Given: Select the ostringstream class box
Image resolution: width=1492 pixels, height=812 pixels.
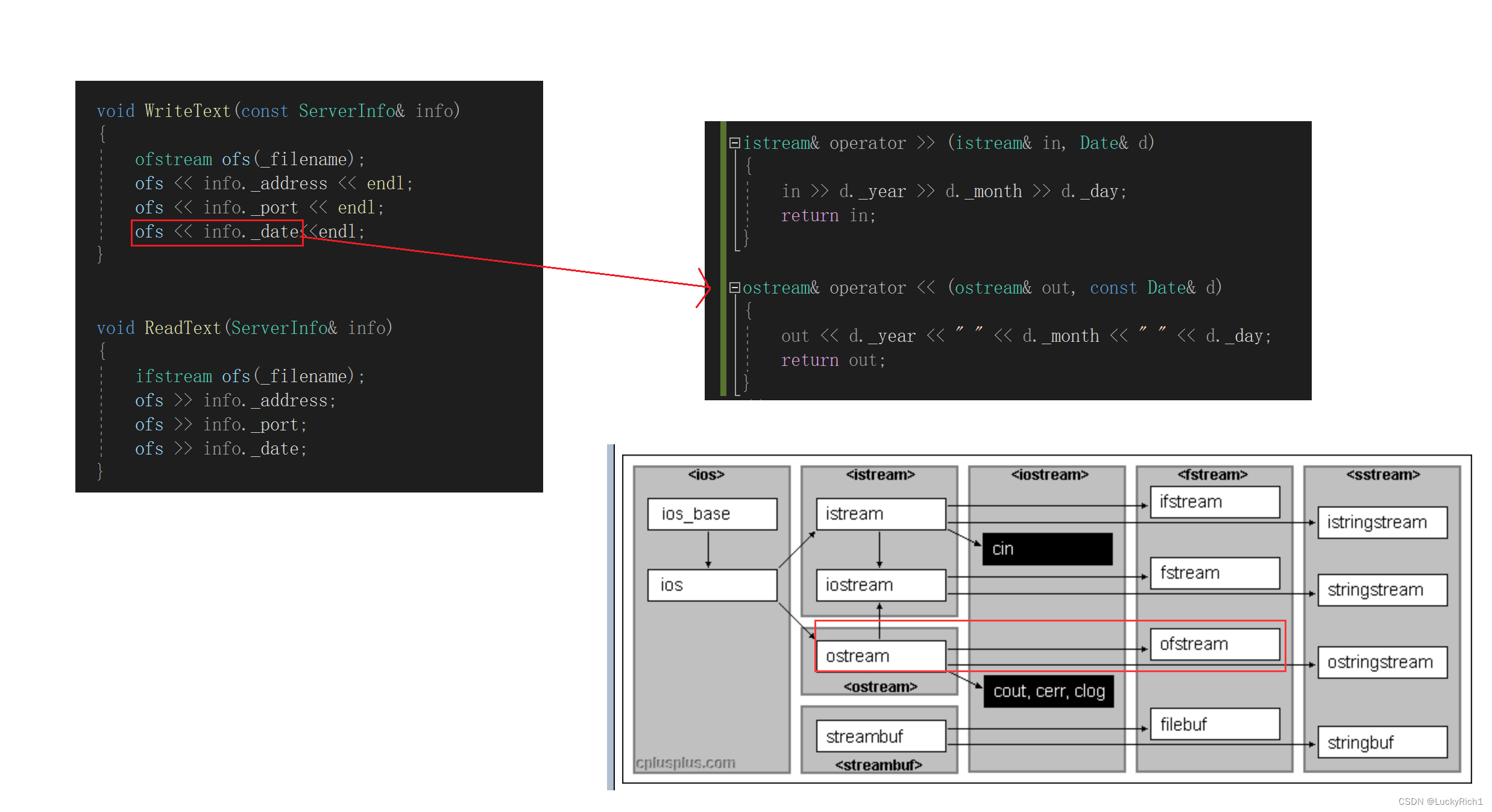Looking at the screenshot, I should pyautogui.click(x=1382, y=662).
